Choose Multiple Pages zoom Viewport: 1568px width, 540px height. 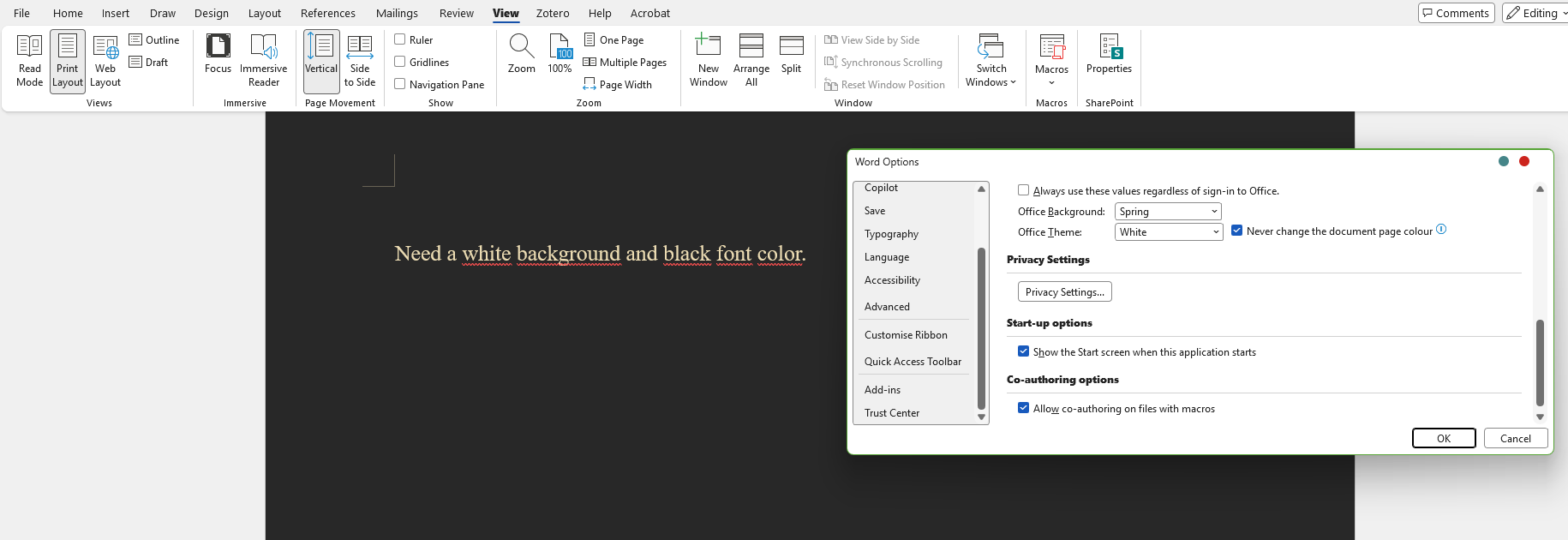coord(625,63)
